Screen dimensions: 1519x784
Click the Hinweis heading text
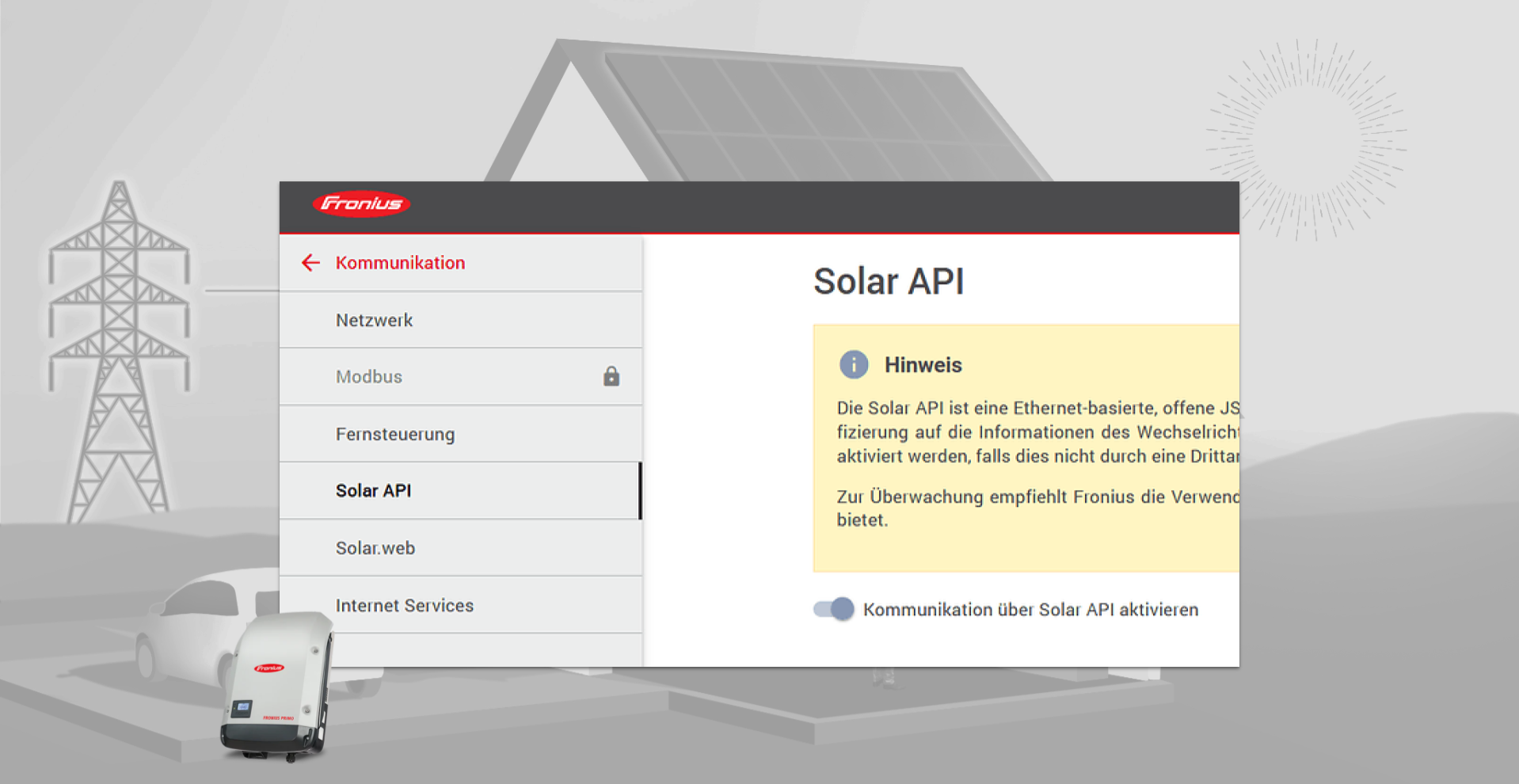pos(923,364)
